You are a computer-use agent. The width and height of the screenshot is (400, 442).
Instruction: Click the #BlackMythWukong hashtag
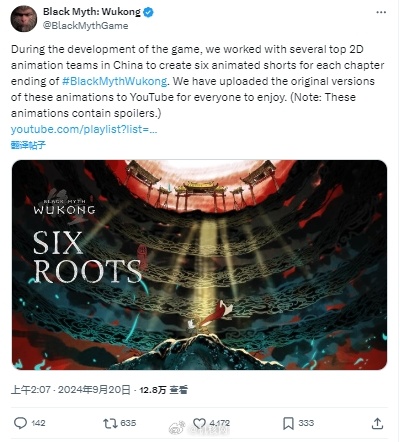pos(115,81)
